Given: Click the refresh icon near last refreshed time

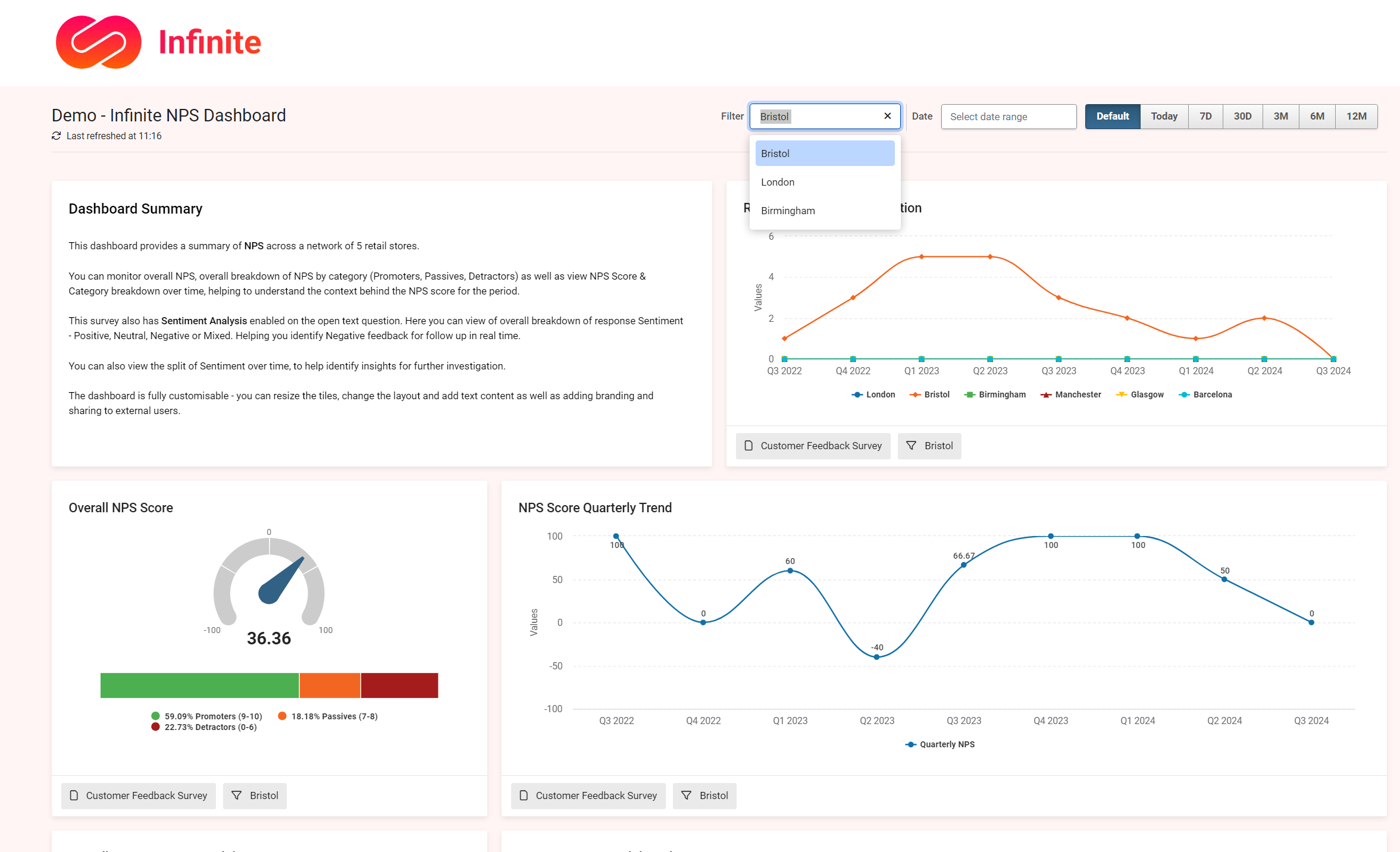Looking at the screenshot, I should point(56,136).
